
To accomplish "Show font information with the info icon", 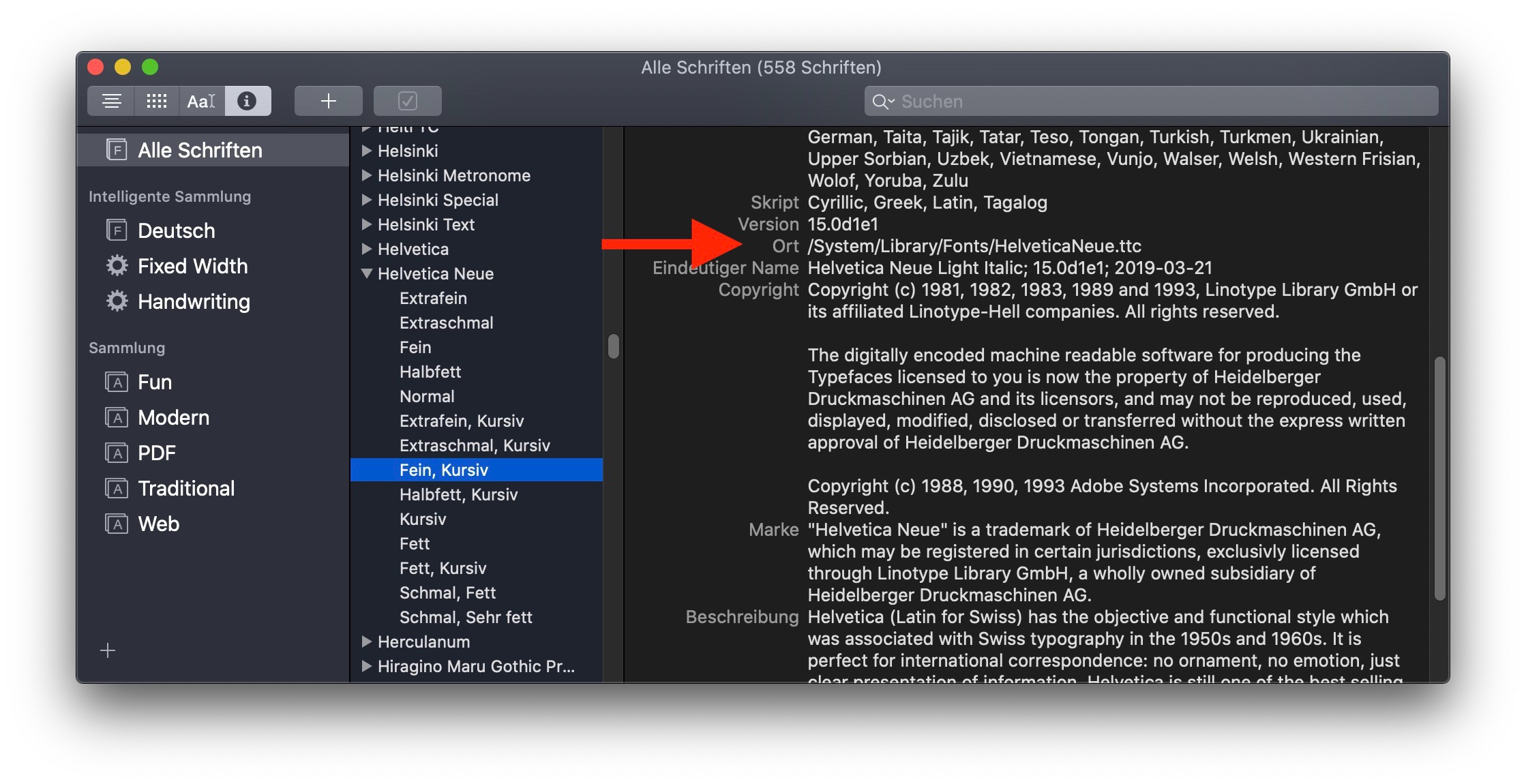I will [x=247, y=102].
